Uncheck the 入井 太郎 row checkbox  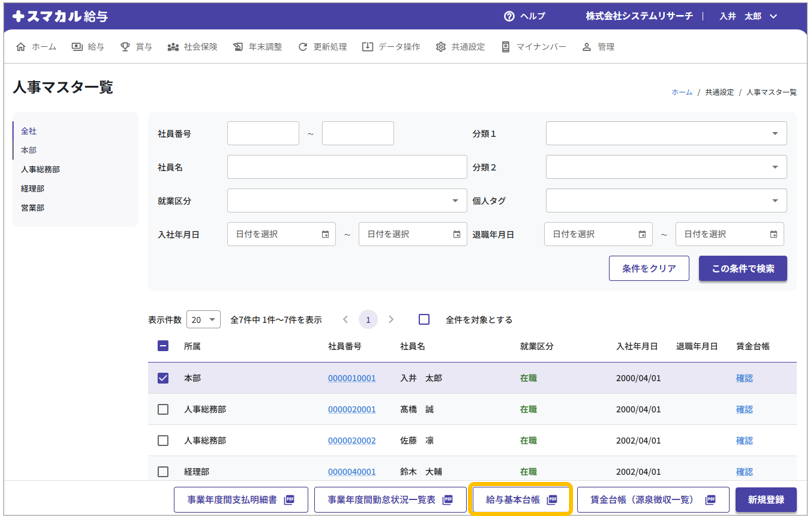pos(163,378)
